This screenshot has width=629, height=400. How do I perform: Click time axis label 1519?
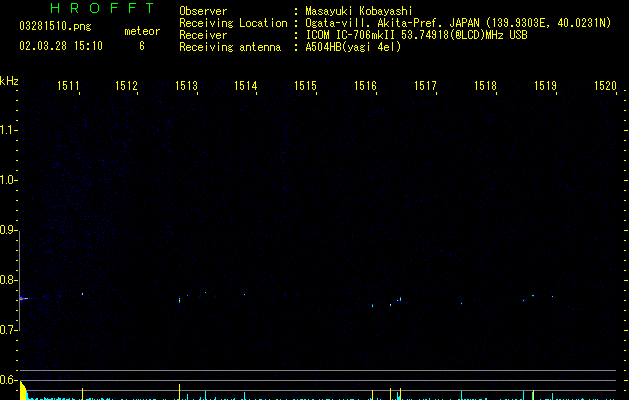click(x=545, y=85)
